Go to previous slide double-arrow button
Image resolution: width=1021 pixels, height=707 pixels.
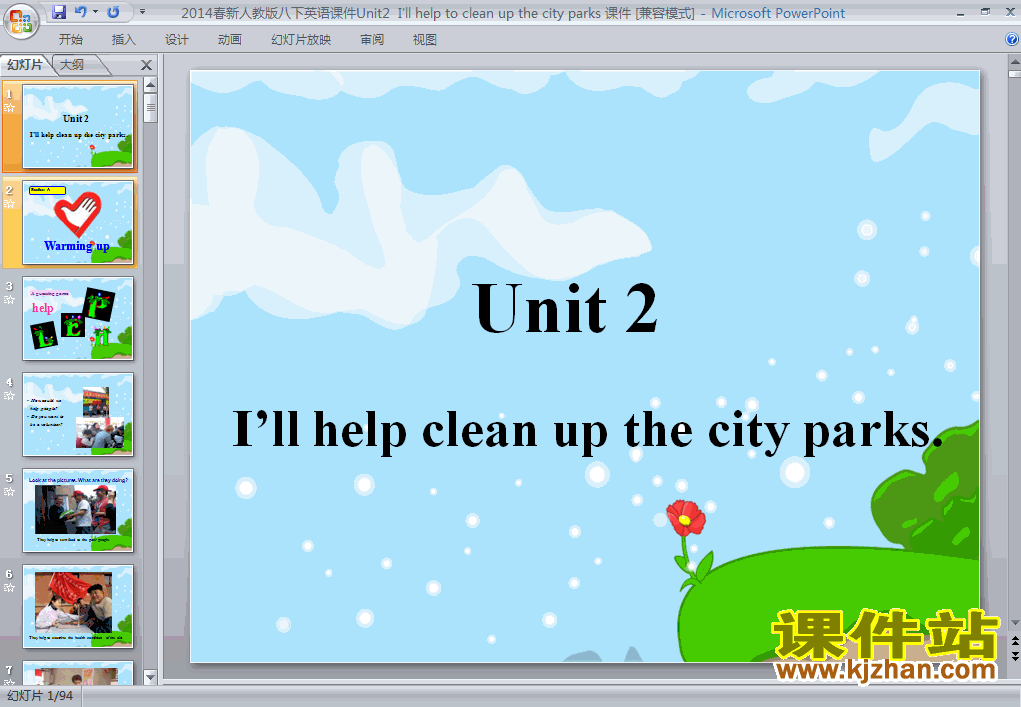[x=1014, y=641]
